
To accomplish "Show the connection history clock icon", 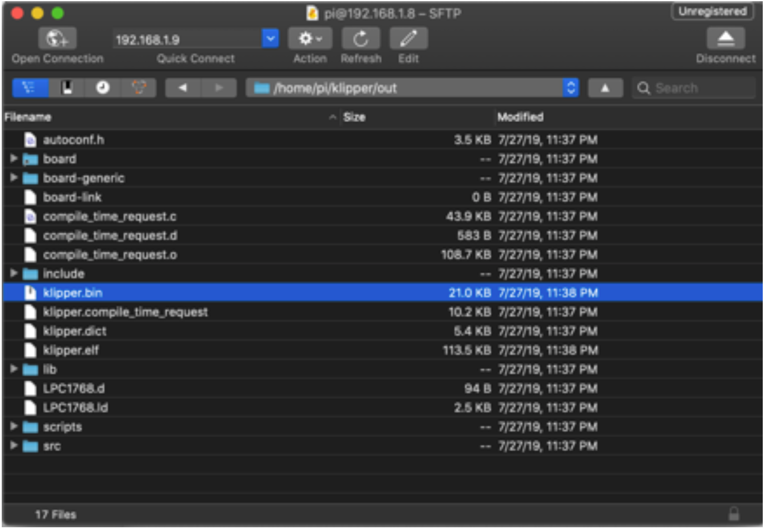I will 103,88.
